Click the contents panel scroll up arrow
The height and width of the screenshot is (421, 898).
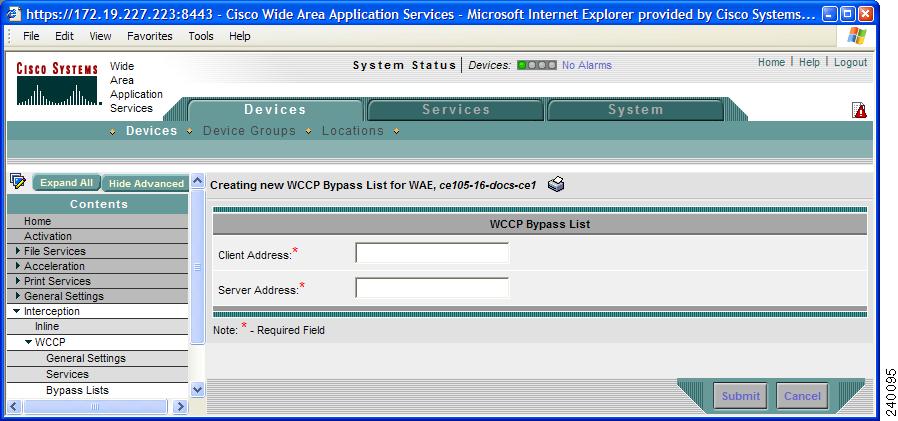coord(197,181)
